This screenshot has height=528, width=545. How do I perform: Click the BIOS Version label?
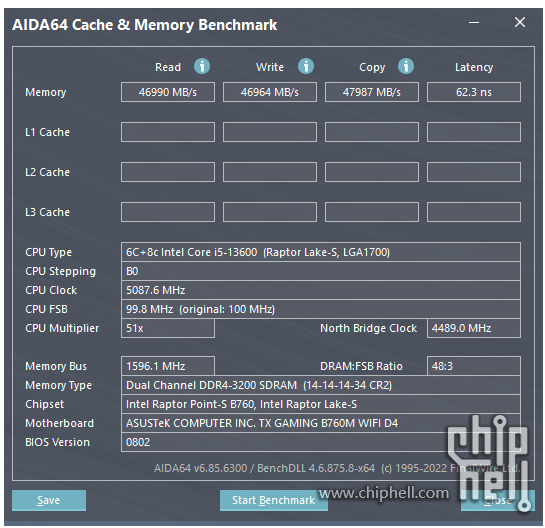pyautogui.click(x=57, y=442)
